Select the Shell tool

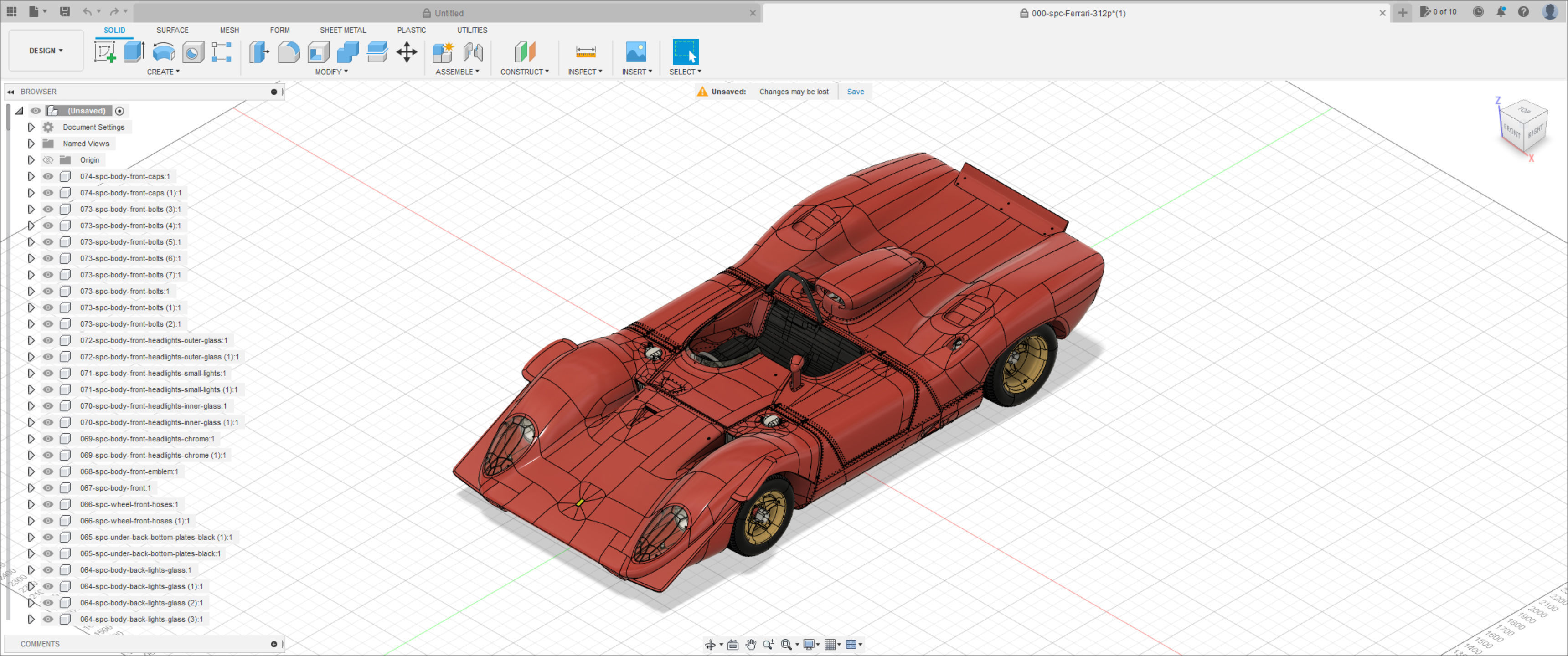(x=318, y=52)
